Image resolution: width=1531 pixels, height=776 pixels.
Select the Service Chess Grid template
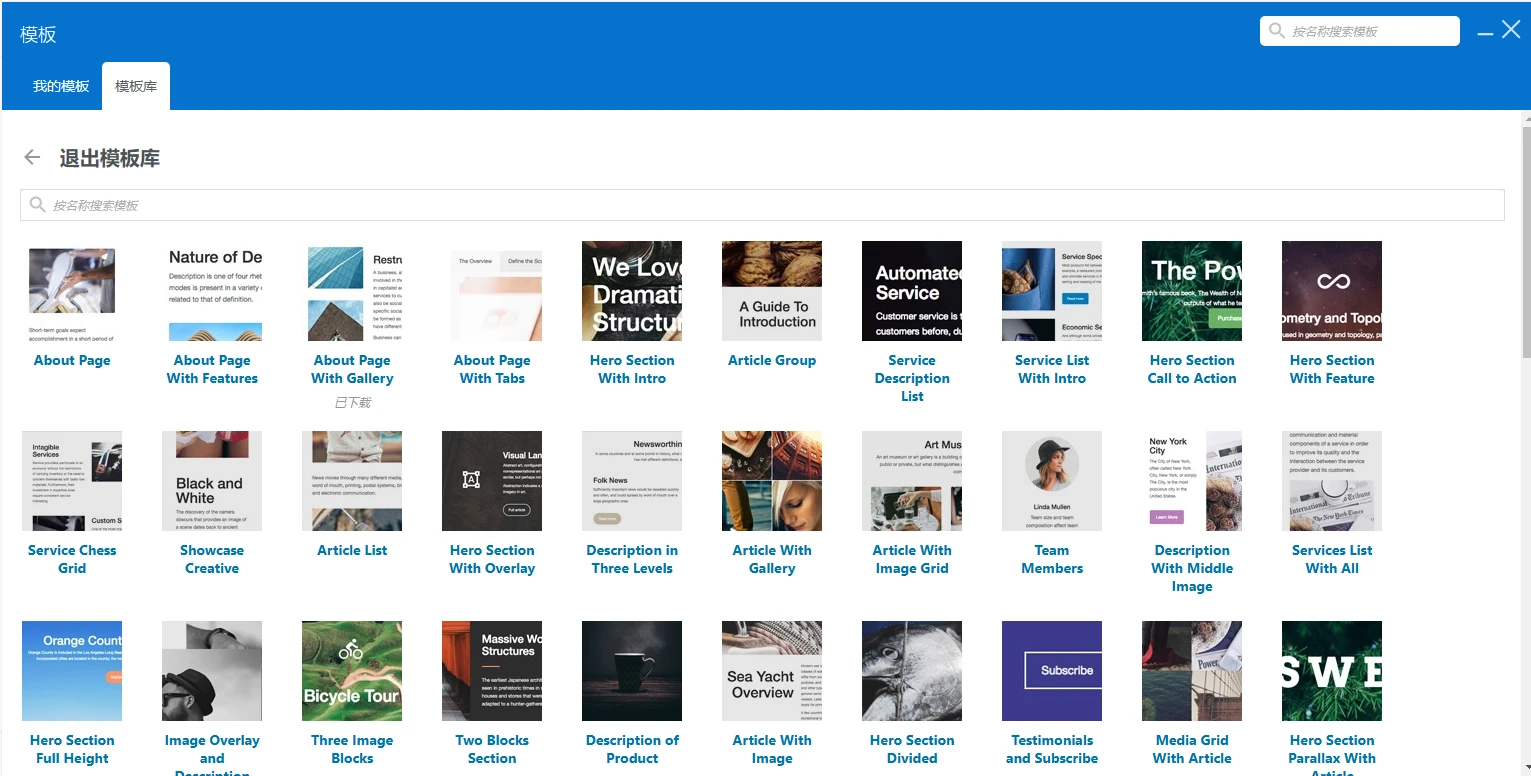[71, 480]
